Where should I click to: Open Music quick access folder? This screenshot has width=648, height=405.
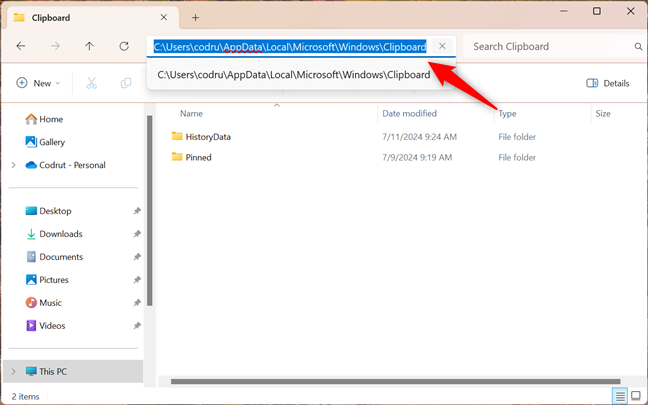[x=43, y=303]
